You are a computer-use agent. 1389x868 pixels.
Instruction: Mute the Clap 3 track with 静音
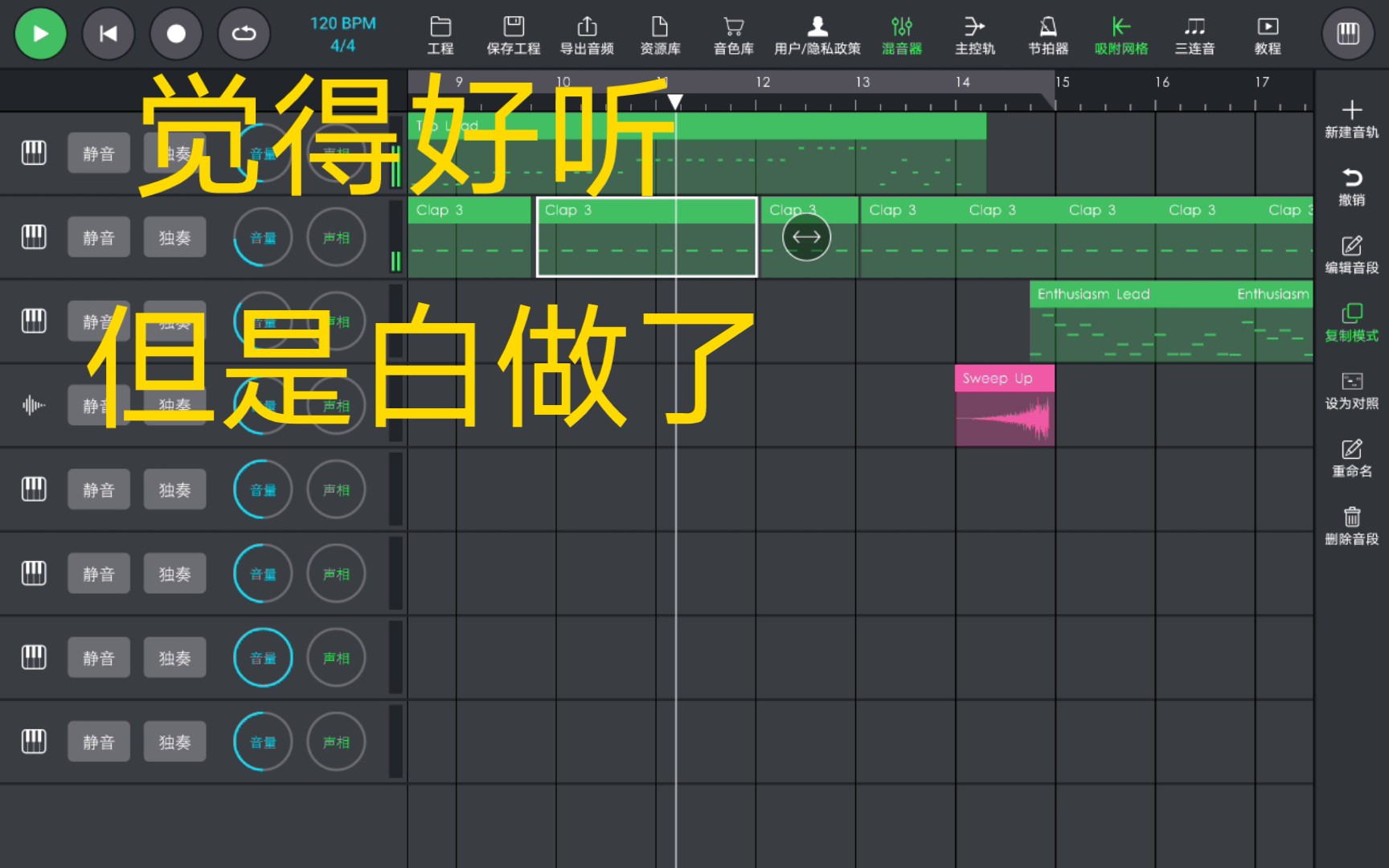coord(99,237)
